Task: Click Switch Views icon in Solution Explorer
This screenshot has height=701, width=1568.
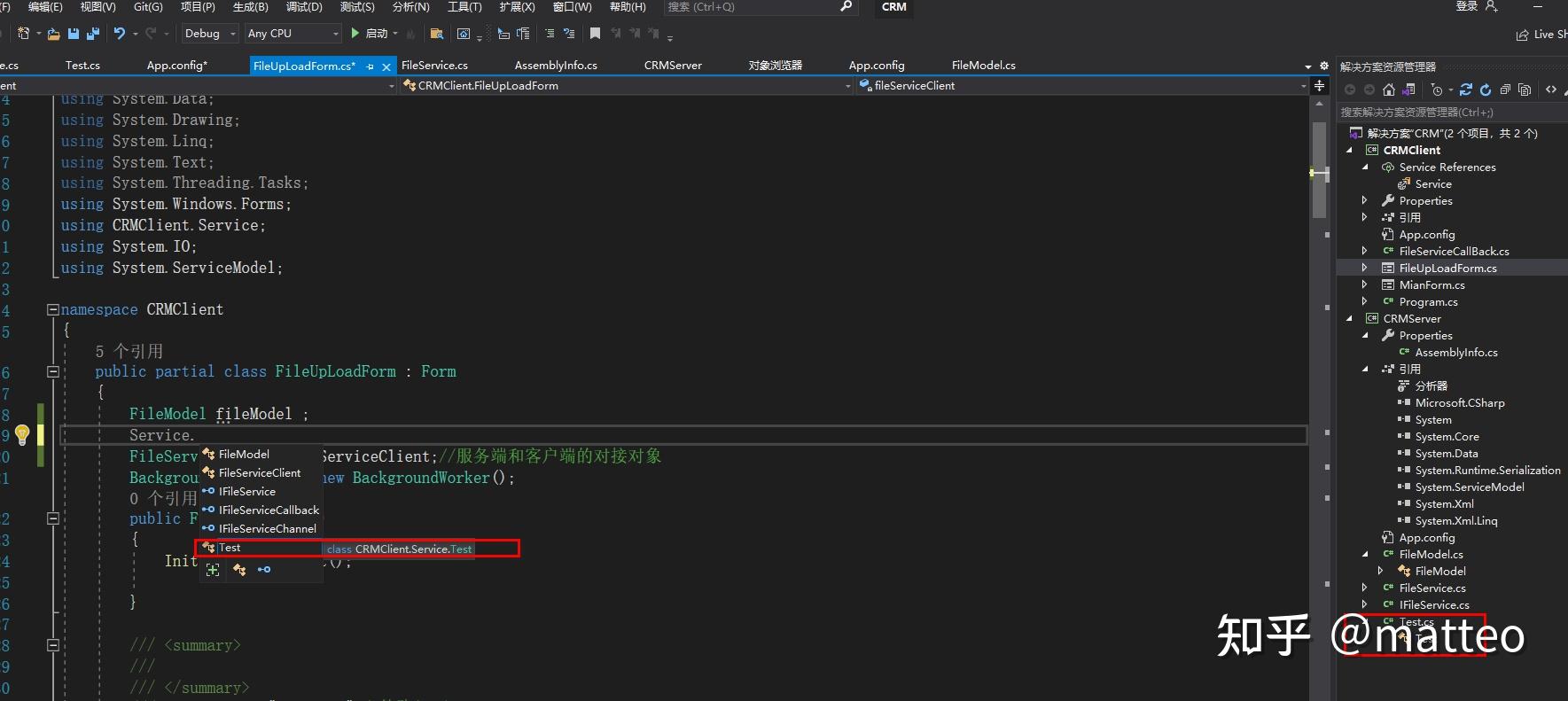Action: (x=1408, y=90)
